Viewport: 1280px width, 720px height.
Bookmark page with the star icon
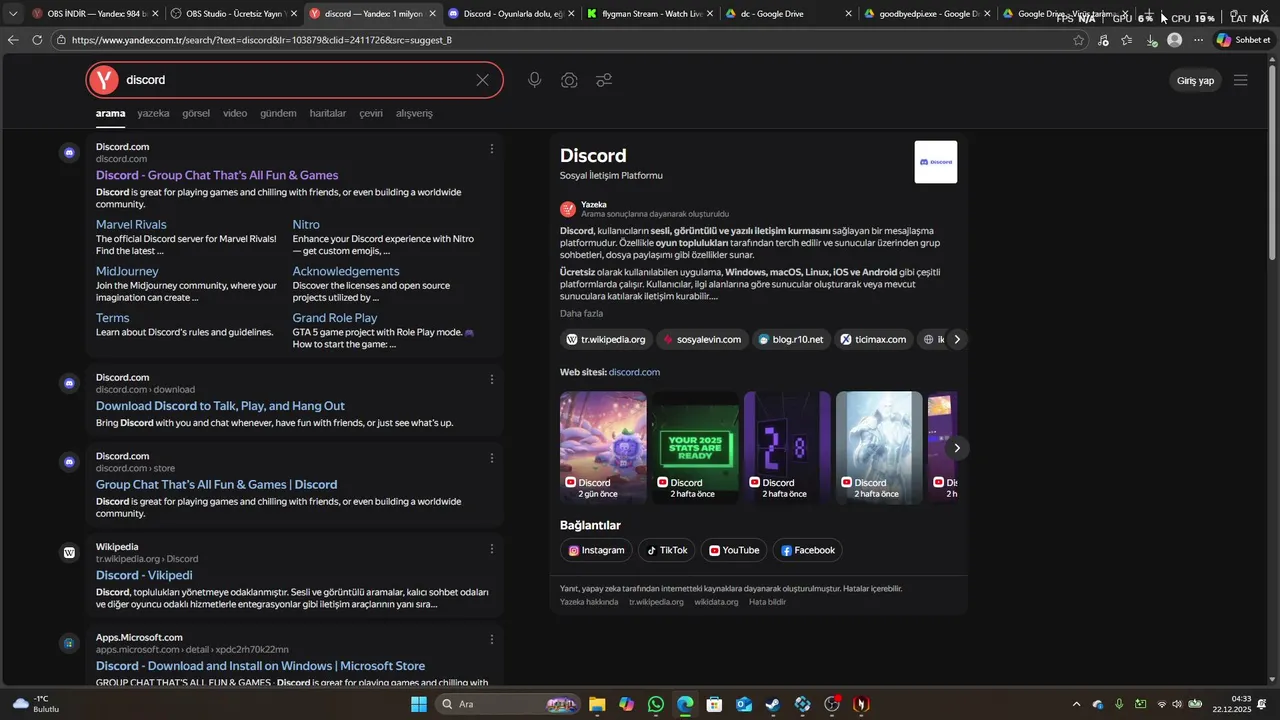(1078, 40)
